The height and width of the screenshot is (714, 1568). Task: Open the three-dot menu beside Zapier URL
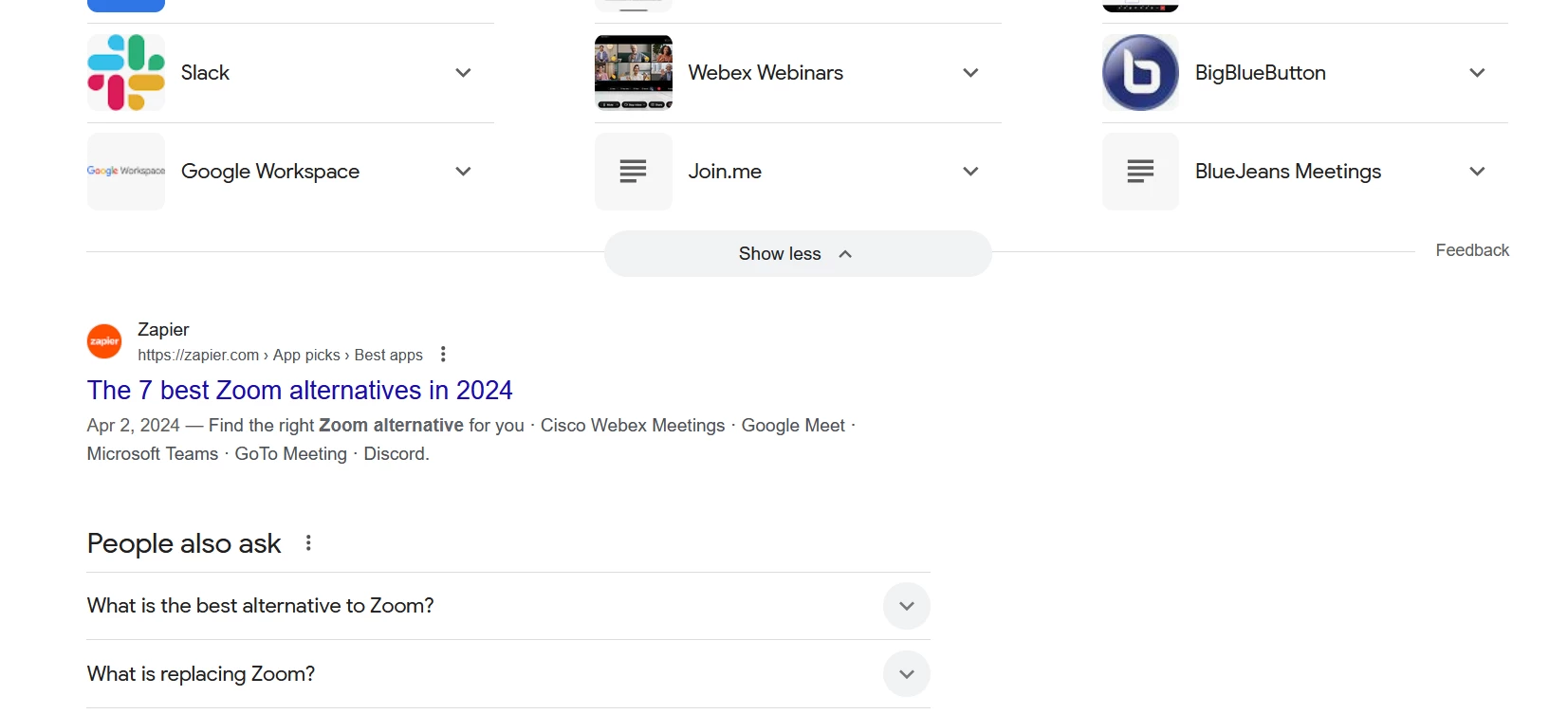pyautogui.click(x=443, y=355)
